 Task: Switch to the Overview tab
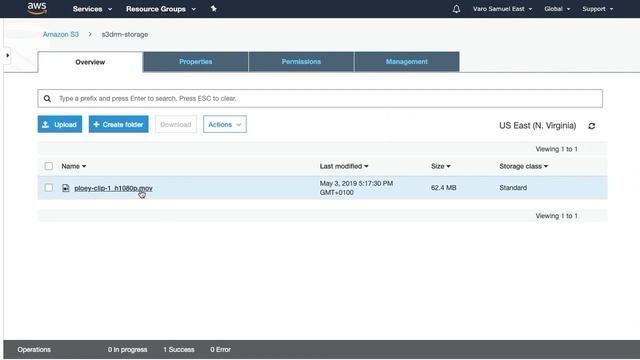90,62
